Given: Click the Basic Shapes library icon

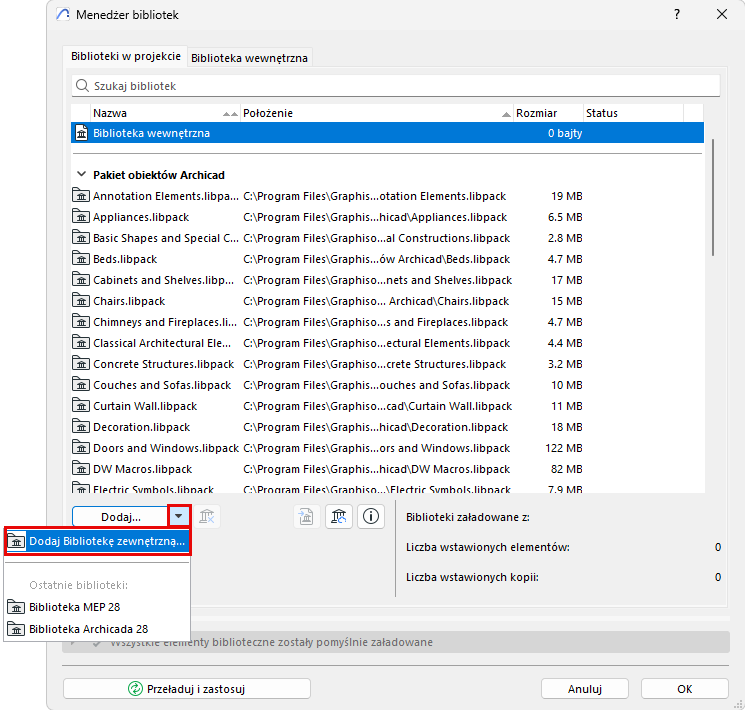Looking at the screenshot, I should click(81, 238).
